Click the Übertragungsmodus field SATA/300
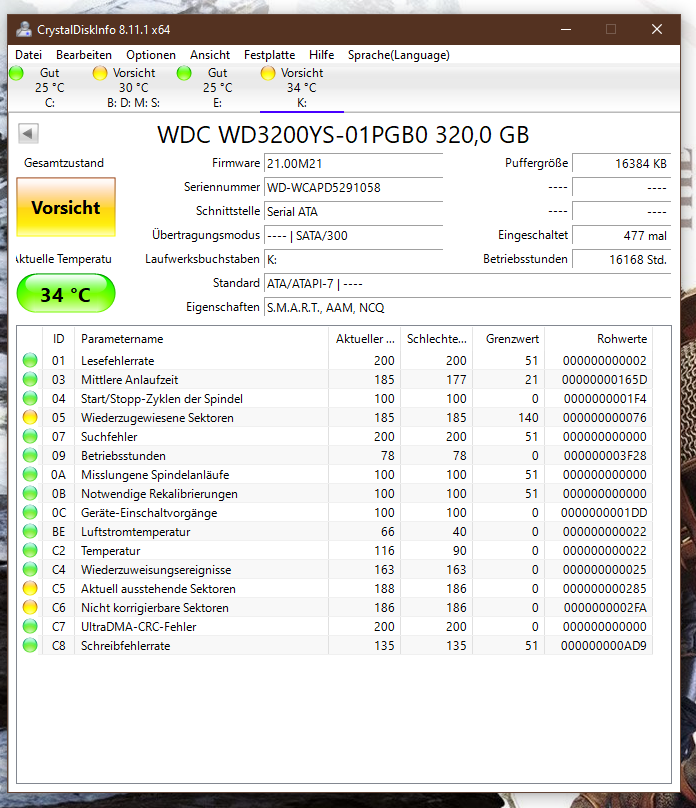Image resolution: width=696 pixels, height=808 pixels. click(x=353, y=235)
